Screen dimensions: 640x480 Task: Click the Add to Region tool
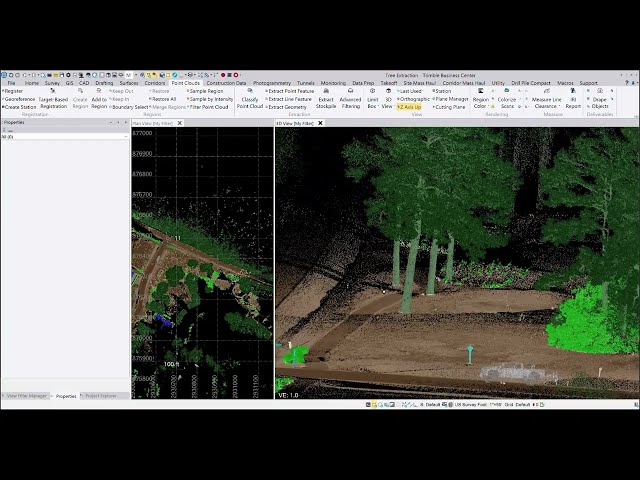99,99
